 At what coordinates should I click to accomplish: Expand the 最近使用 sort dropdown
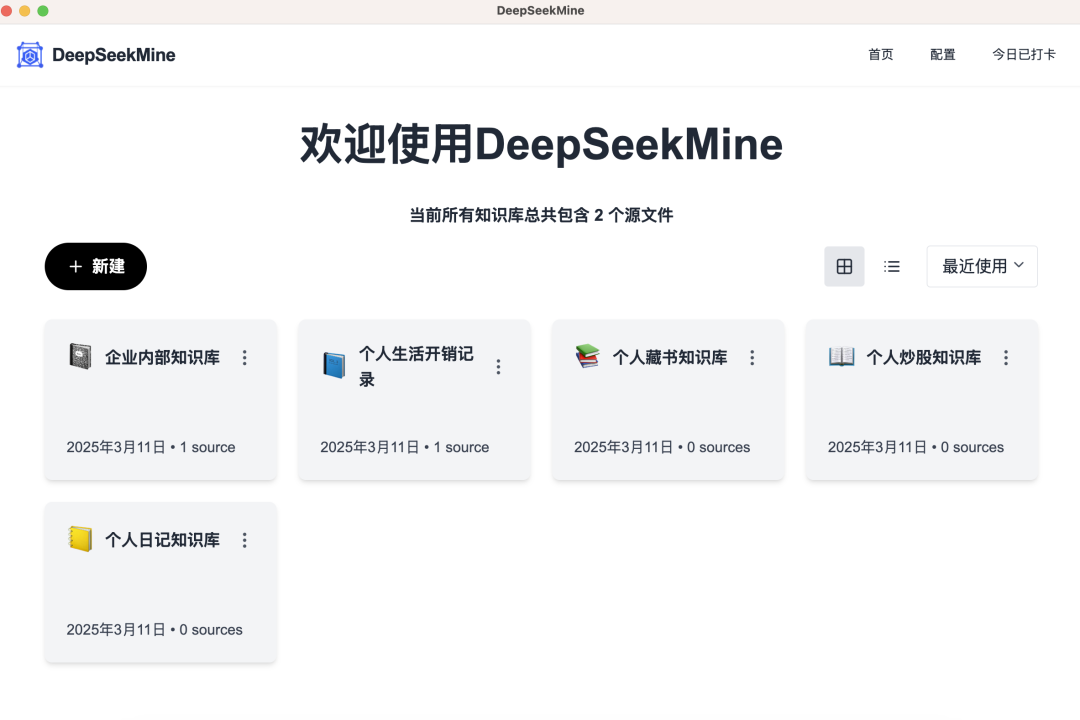coord(981,266)
